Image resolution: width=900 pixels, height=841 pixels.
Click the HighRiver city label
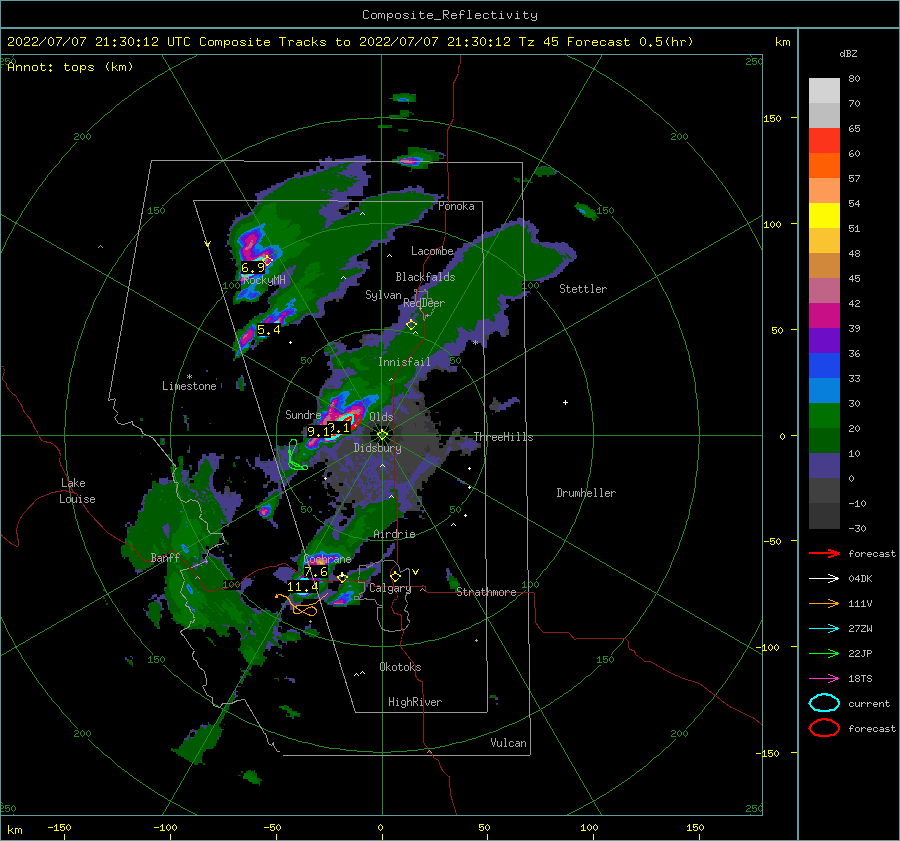pos(415,702)
